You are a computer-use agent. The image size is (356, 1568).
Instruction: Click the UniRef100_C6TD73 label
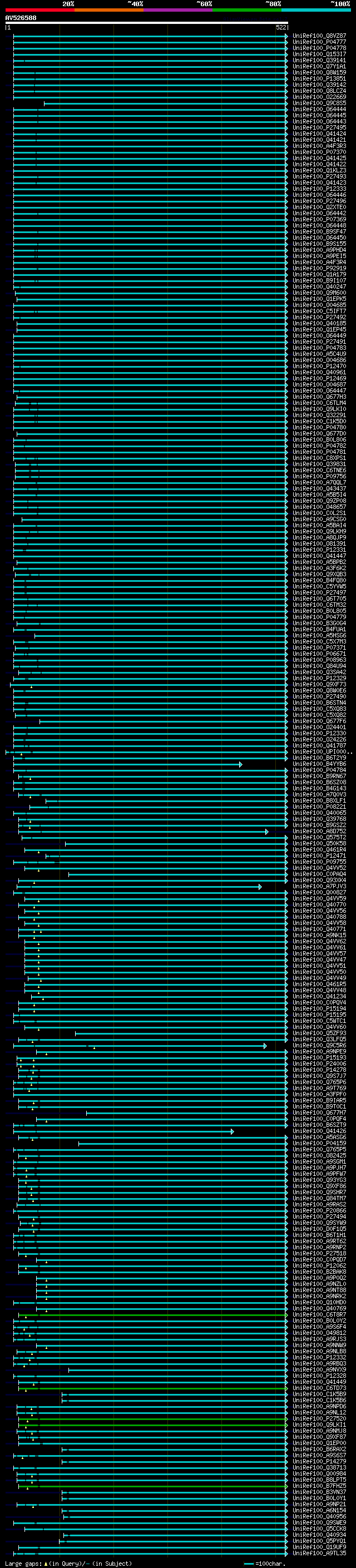(x=319, y=1388)
